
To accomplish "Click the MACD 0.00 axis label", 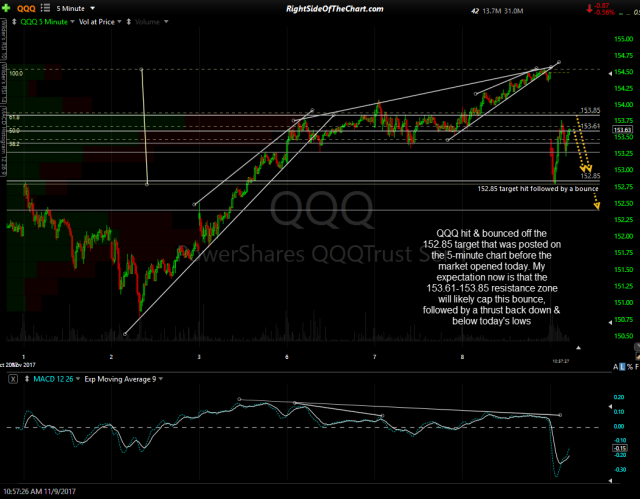I will (x=619, y=426).
